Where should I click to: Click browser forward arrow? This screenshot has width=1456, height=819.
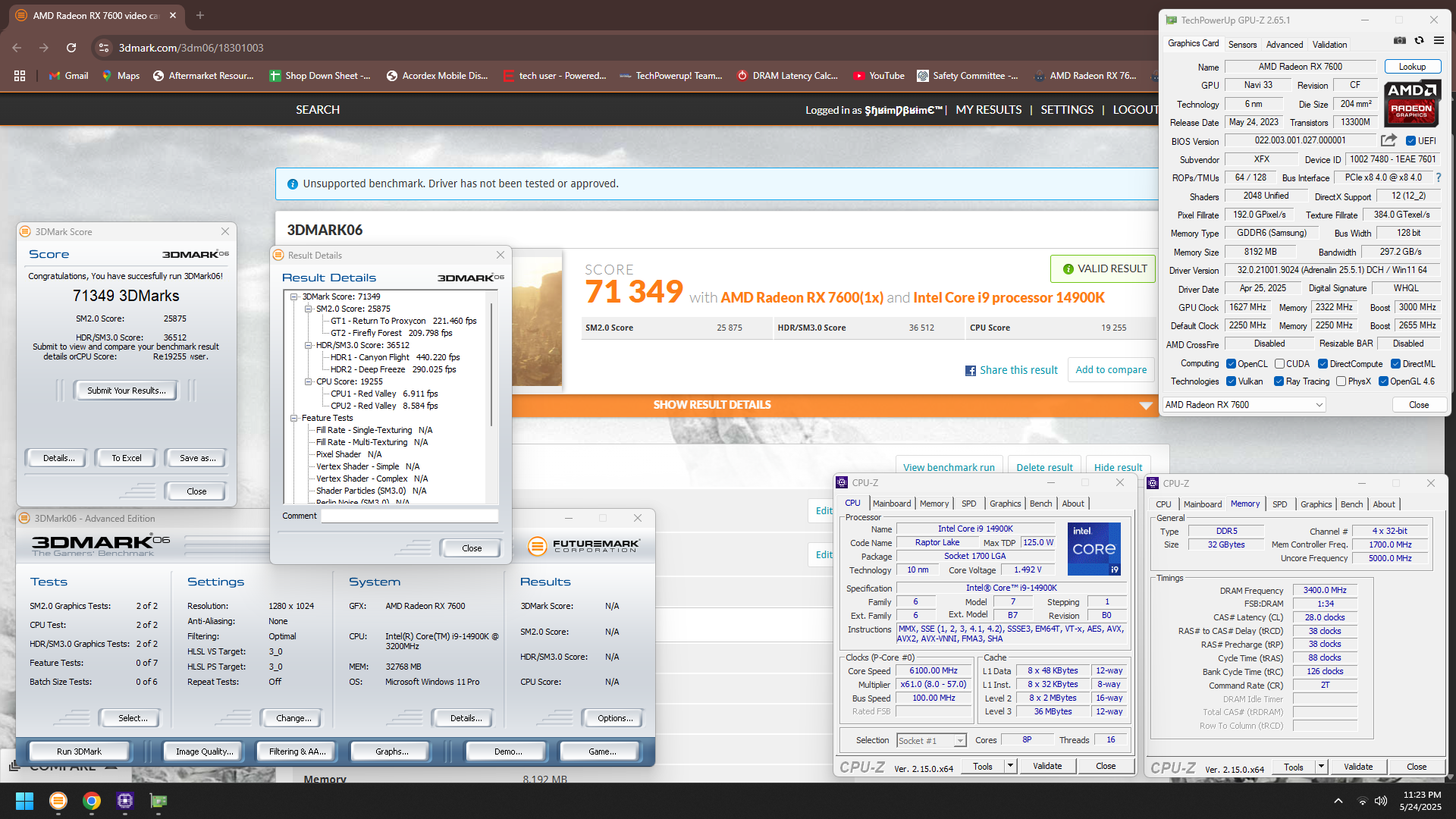click(44, 48)
